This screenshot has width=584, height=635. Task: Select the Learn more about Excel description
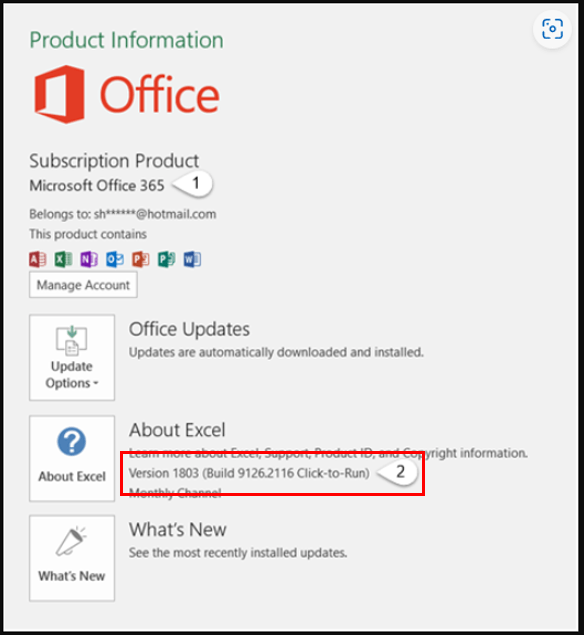click(x=328, y=453)
